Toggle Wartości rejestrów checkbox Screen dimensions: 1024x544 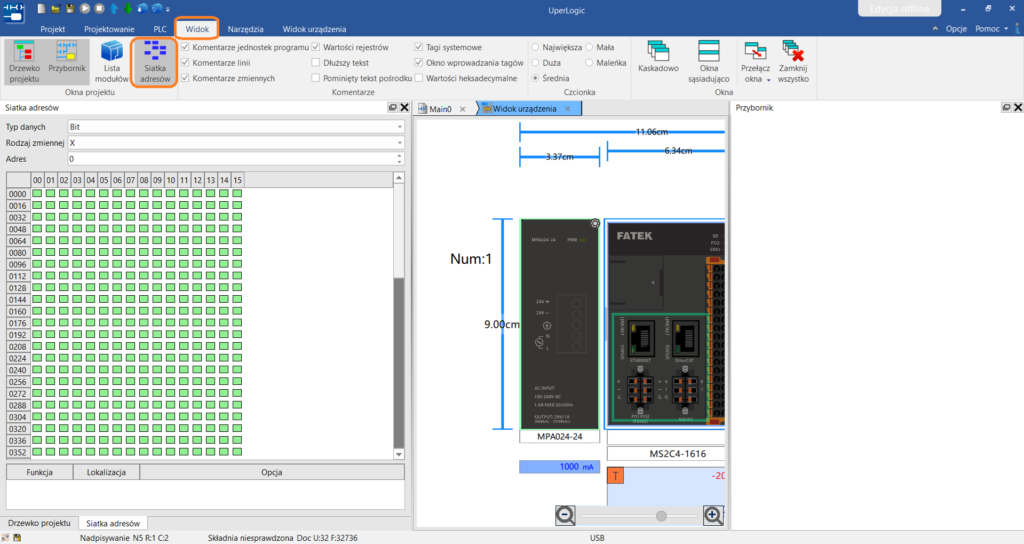[315, 47]
